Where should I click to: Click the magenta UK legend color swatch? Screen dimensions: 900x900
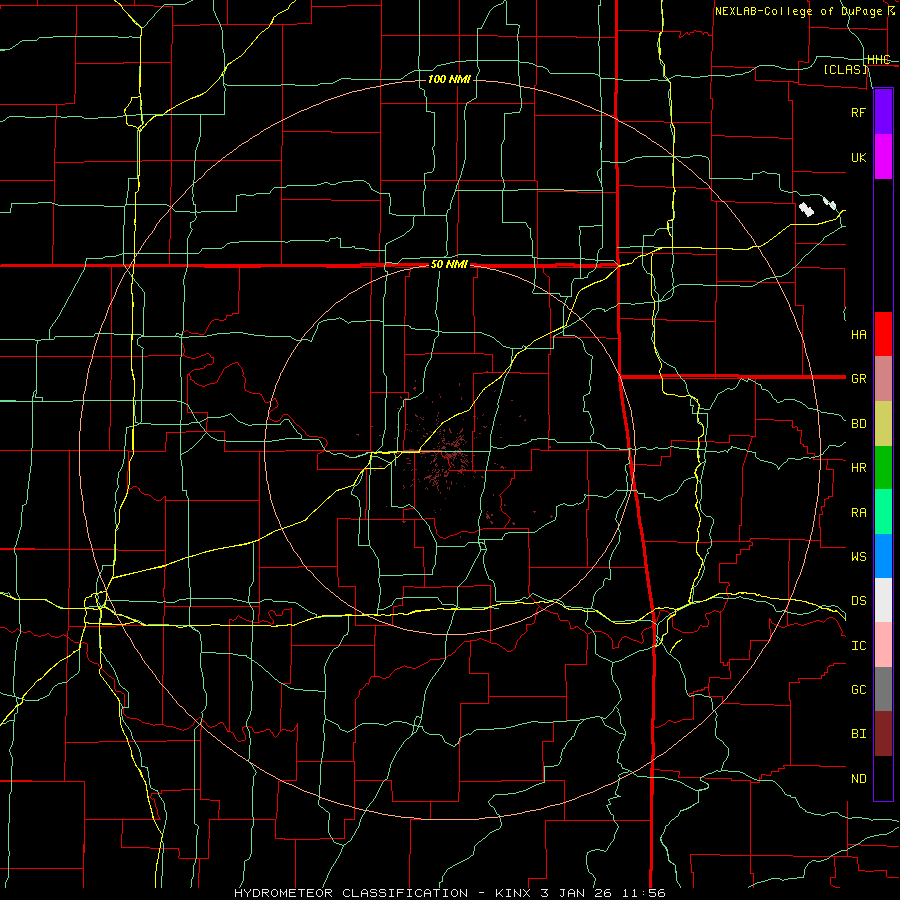pos(883,157)
